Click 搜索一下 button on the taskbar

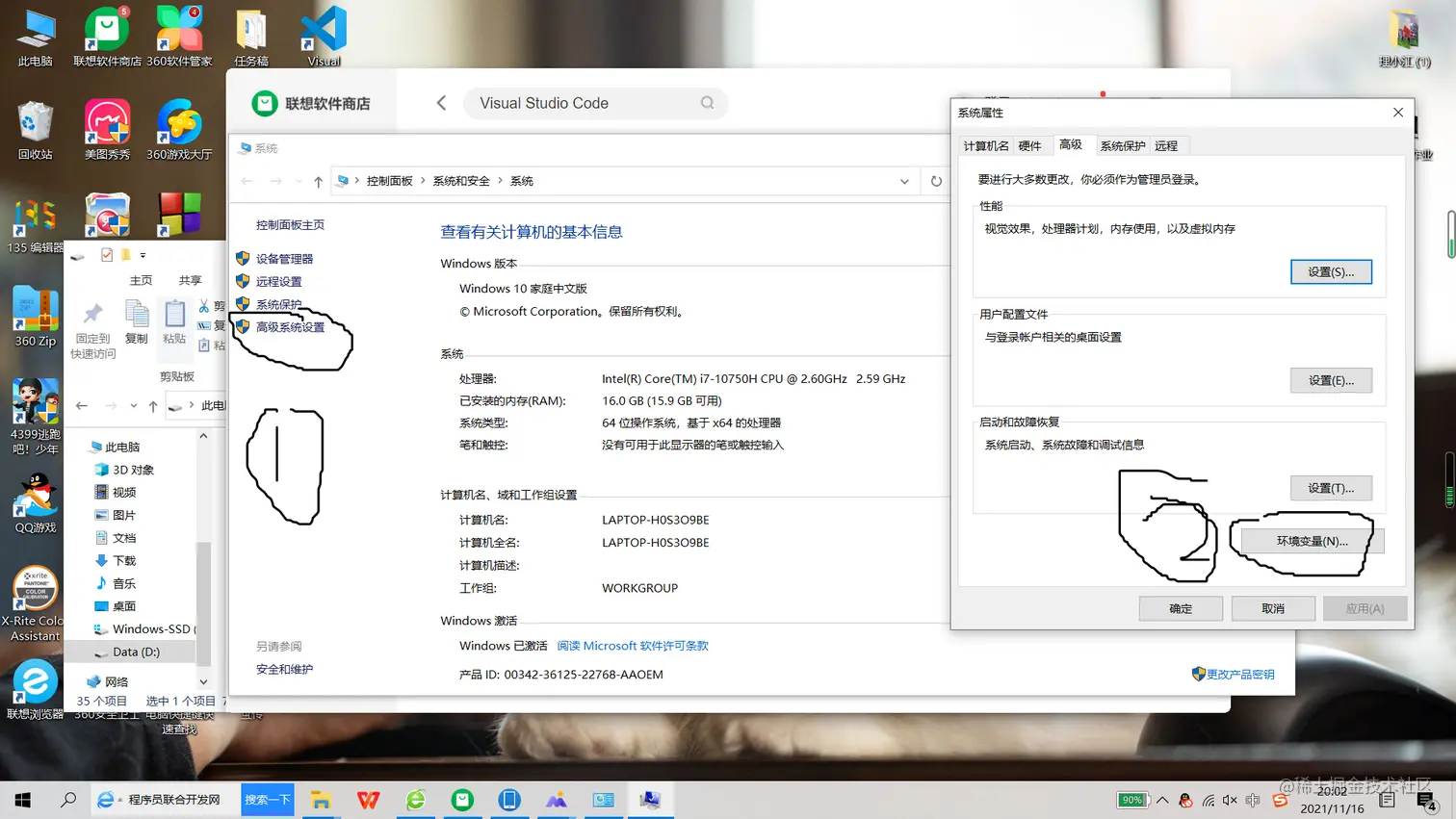tap(268, 800)
